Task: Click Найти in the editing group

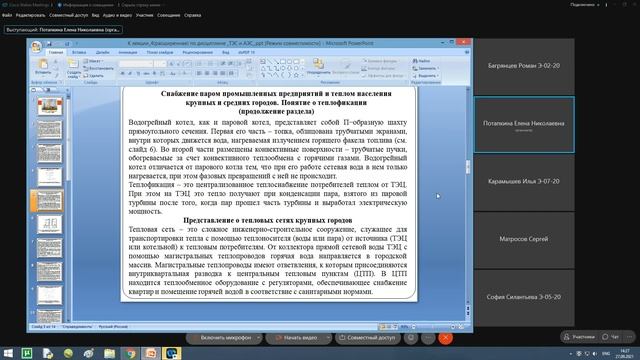Action: coord(422,61)
